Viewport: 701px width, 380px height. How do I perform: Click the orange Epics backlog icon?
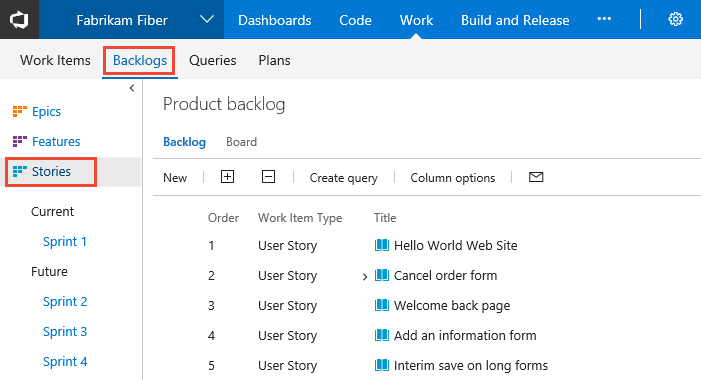(20, 111)
